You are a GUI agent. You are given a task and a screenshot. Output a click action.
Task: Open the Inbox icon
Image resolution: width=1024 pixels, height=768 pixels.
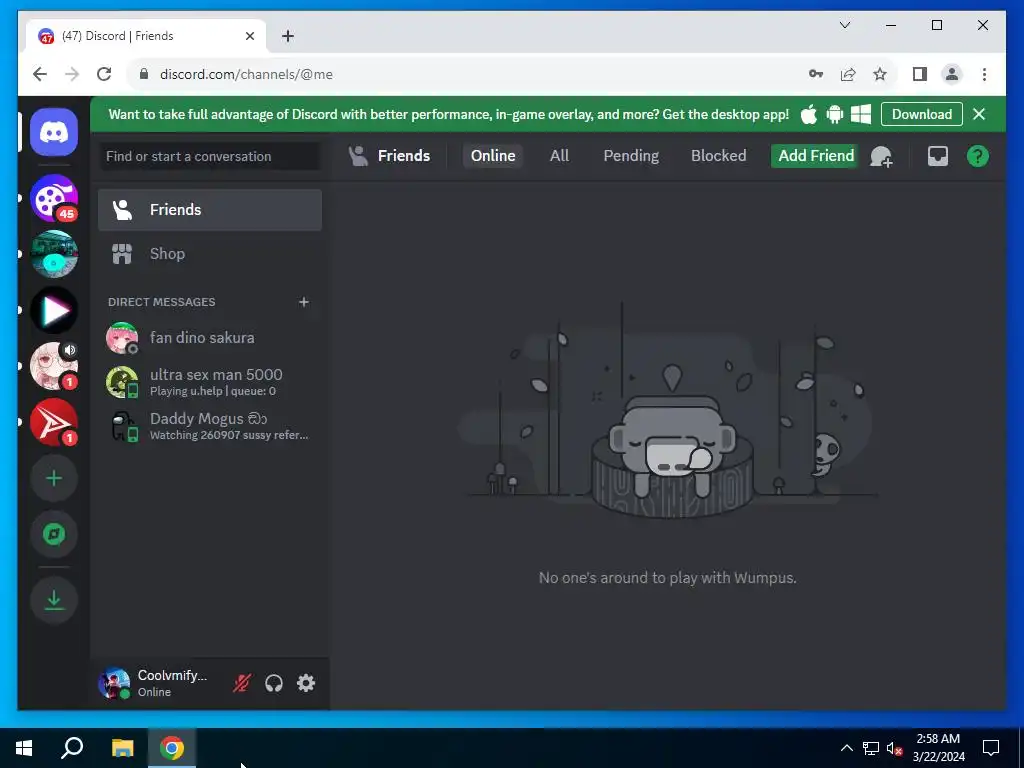point(938,156)
